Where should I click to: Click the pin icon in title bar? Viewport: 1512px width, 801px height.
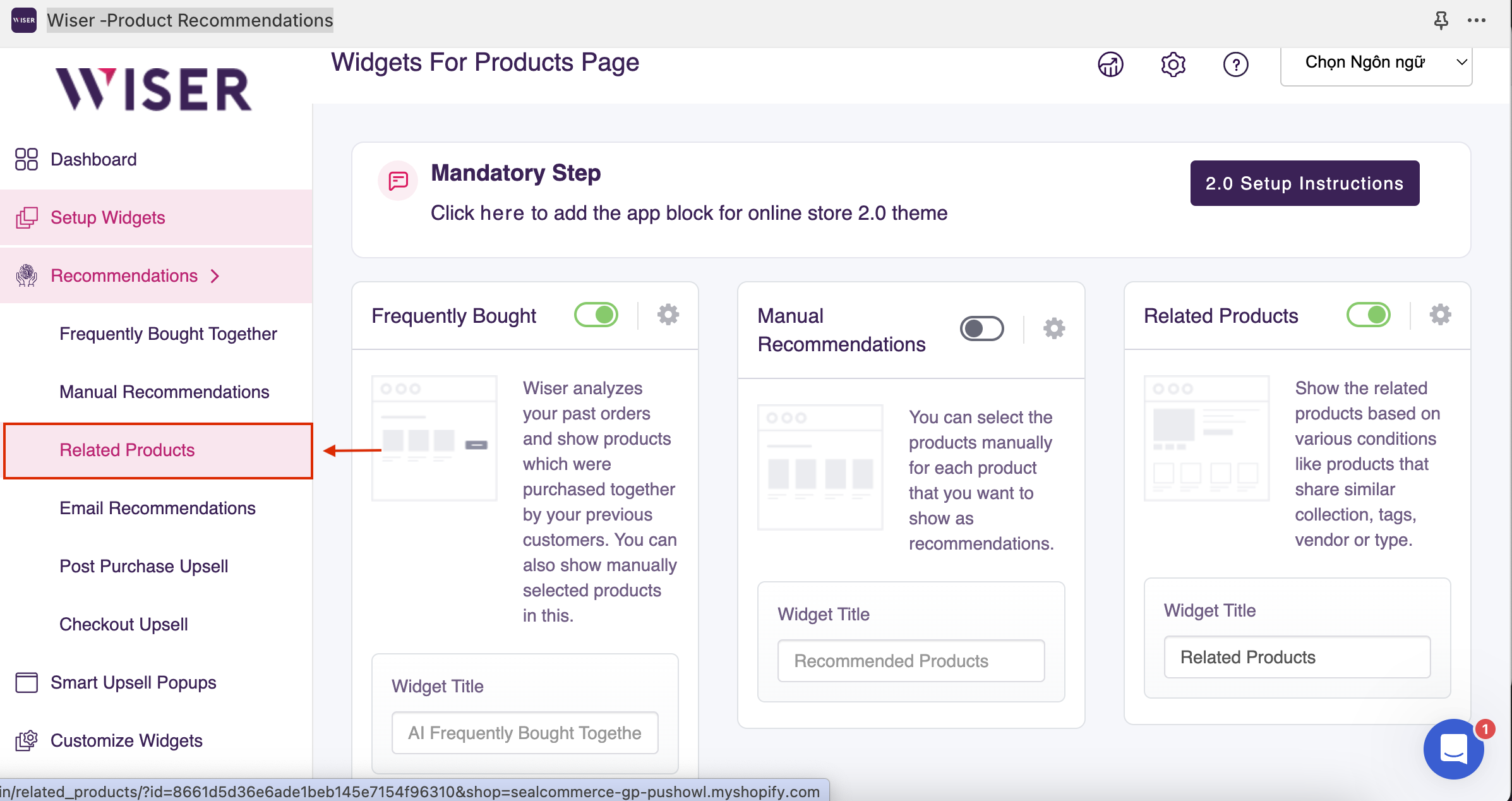click(1441, 20)
